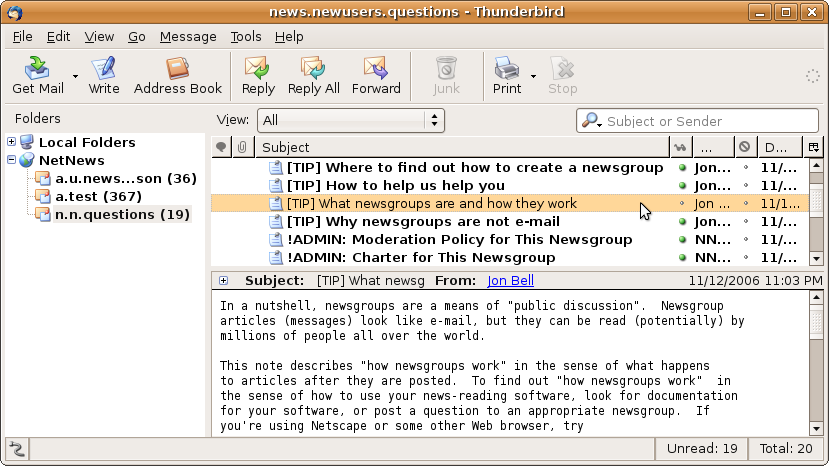Forward the selected message
Screen dimensions: 829x466
coord(375,69)
